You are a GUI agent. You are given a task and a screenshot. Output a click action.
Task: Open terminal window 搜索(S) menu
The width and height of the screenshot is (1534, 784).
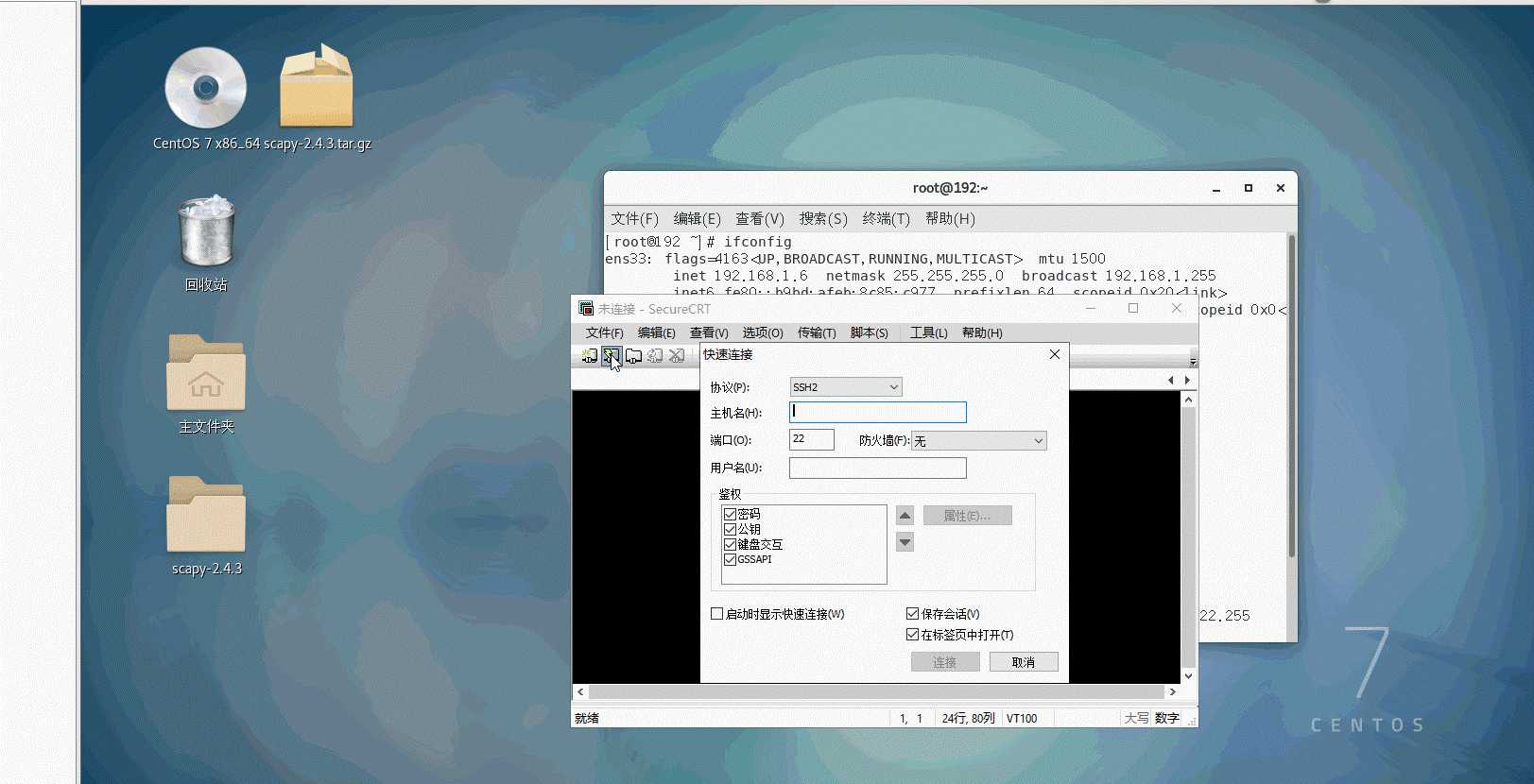pos(823,218)
